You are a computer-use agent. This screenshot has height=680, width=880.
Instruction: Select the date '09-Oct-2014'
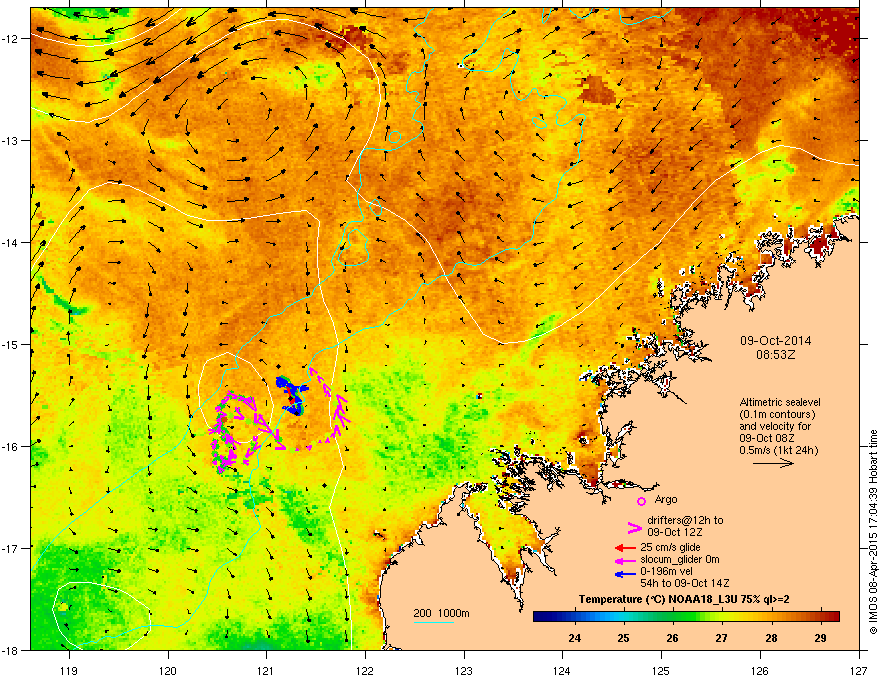click(775, 341)
